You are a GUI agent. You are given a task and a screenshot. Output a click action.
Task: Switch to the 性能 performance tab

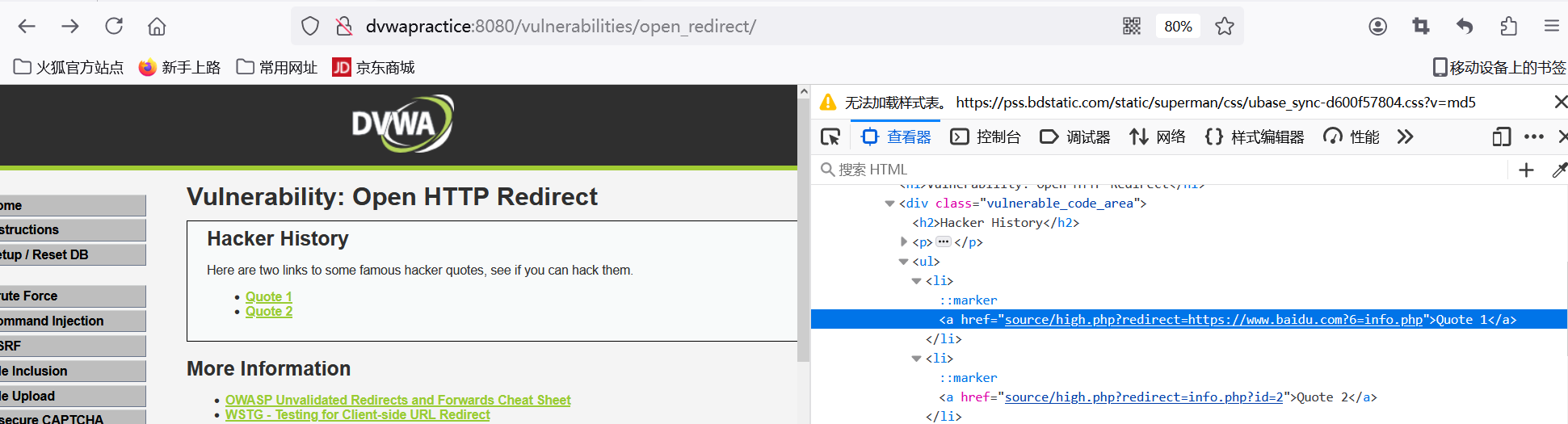click(1352, 136)
